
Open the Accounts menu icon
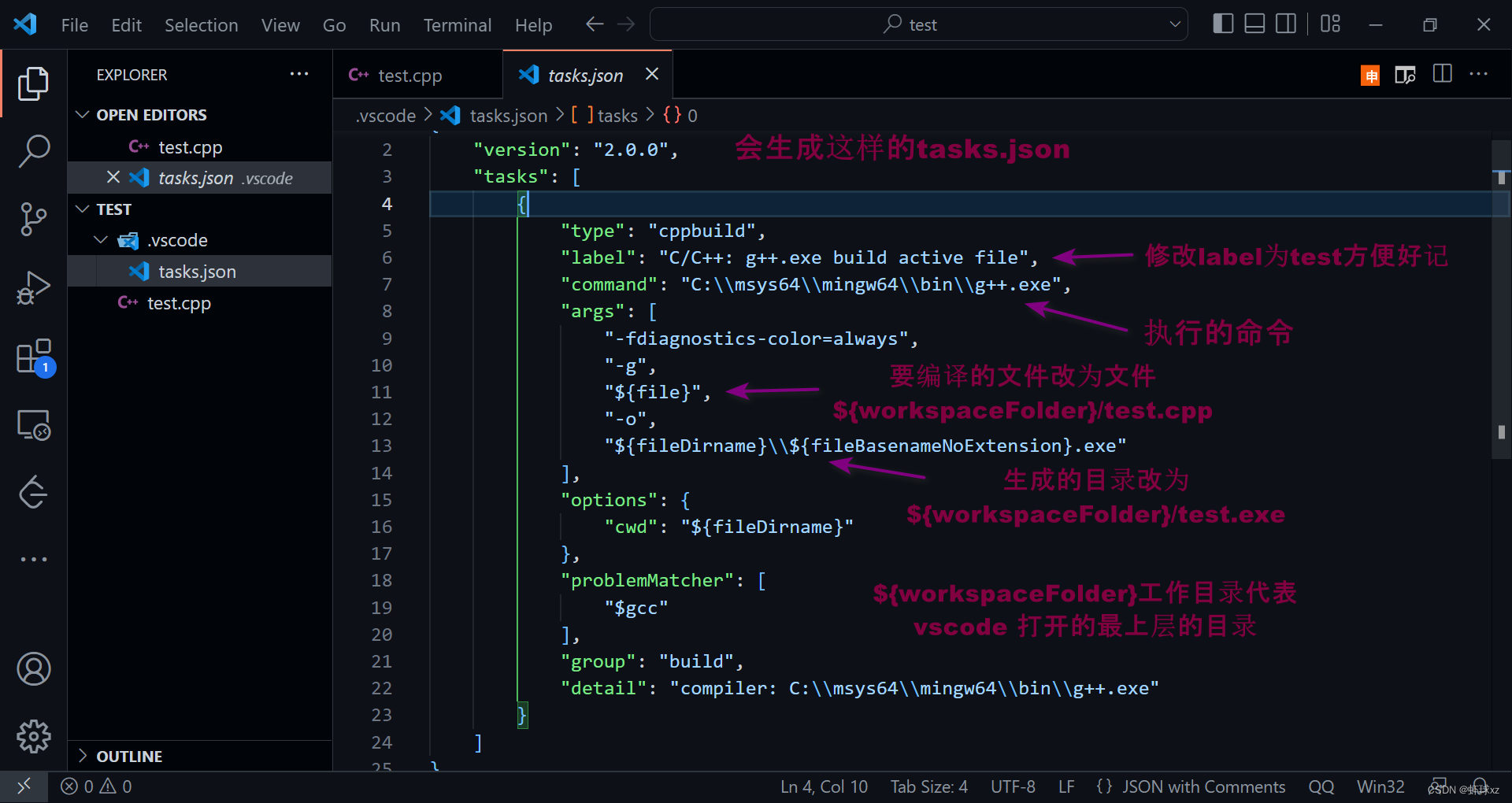pos(33,669)
